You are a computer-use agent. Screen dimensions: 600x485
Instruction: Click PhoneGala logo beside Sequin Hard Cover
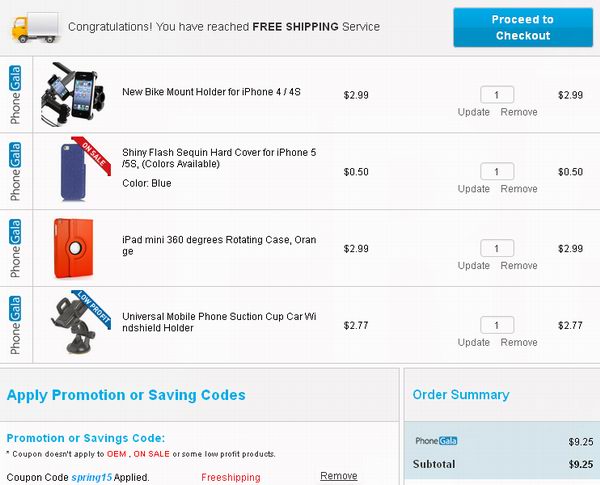[15, 171]
